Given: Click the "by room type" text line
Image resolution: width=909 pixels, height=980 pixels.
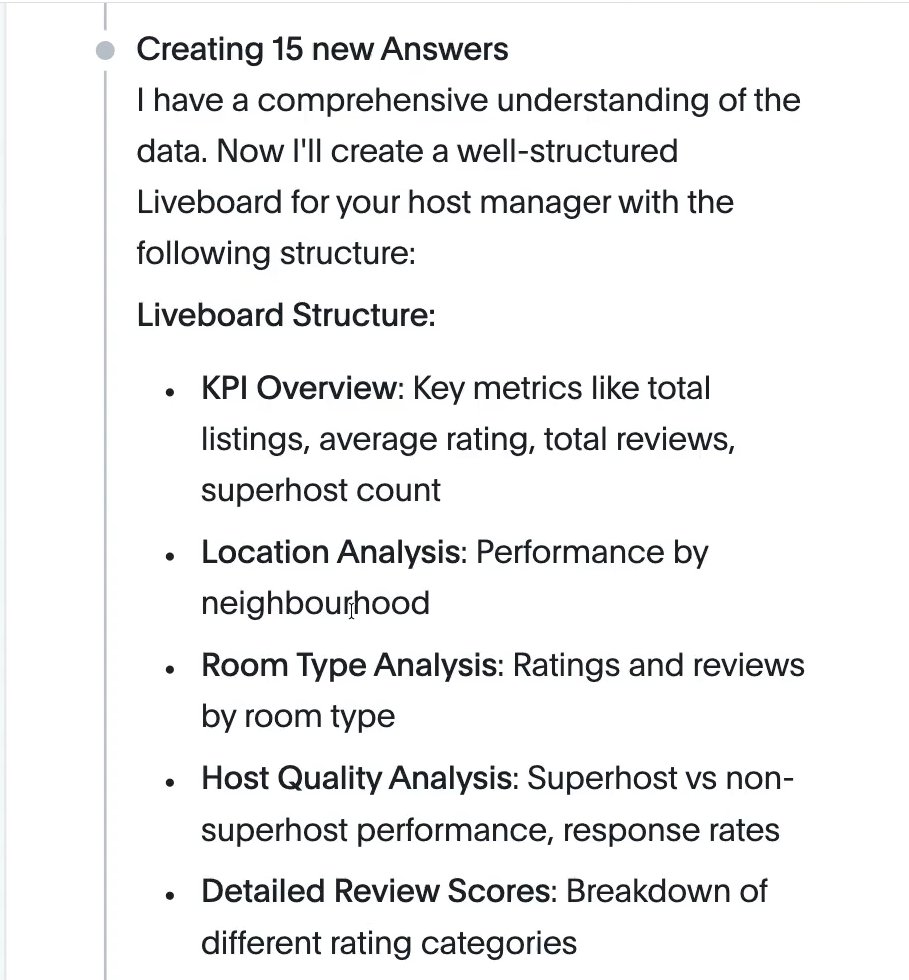Looking at the screenshot, I should [298, 716].
